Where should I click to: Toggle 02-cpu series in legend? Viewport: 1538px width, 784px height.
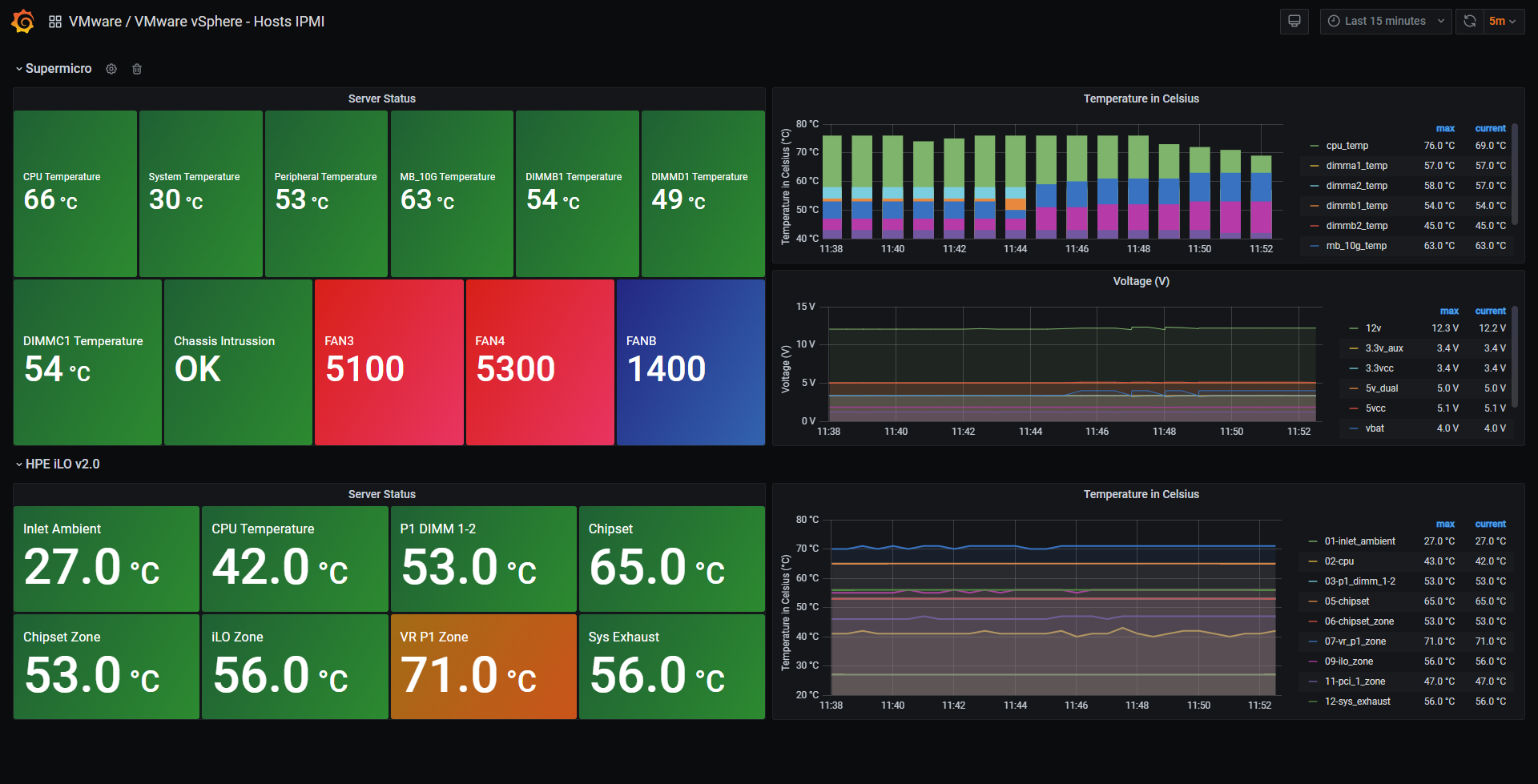(x=1339, y=561)
